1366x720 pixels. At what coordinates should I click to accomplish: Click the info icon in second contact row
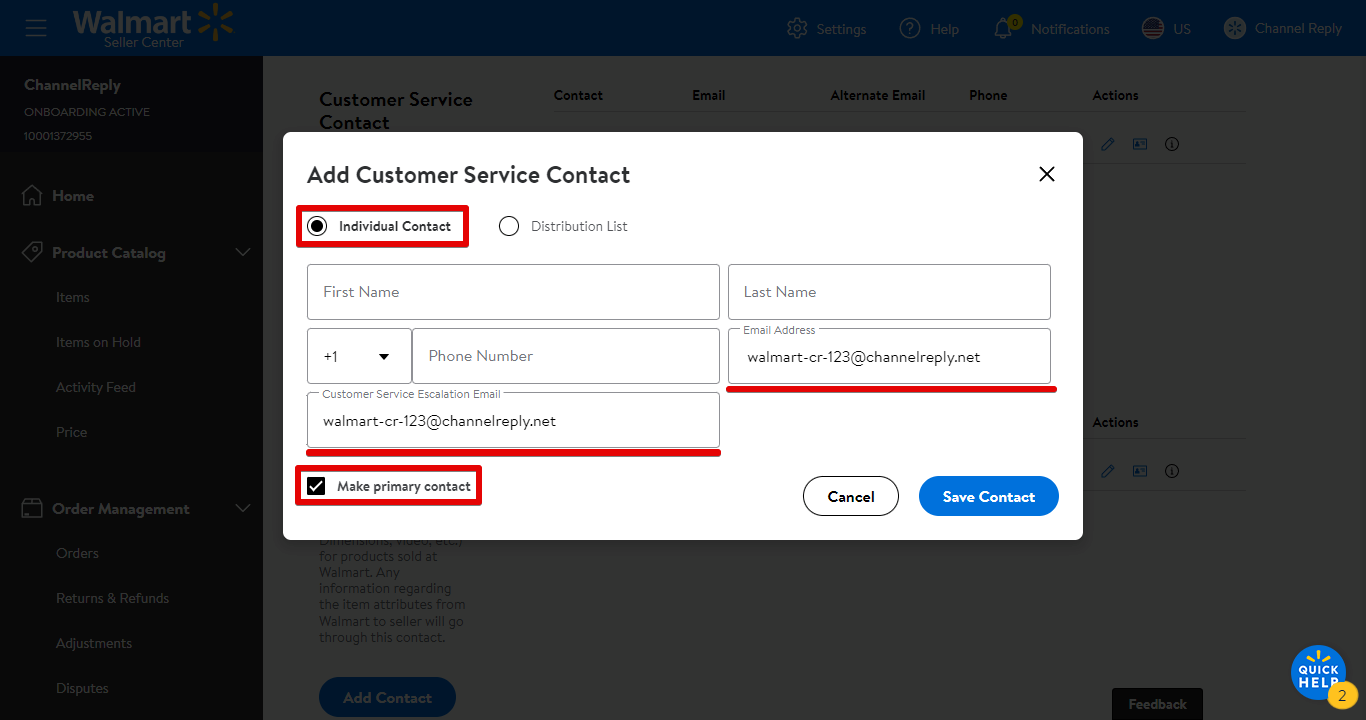(1172, 471)
